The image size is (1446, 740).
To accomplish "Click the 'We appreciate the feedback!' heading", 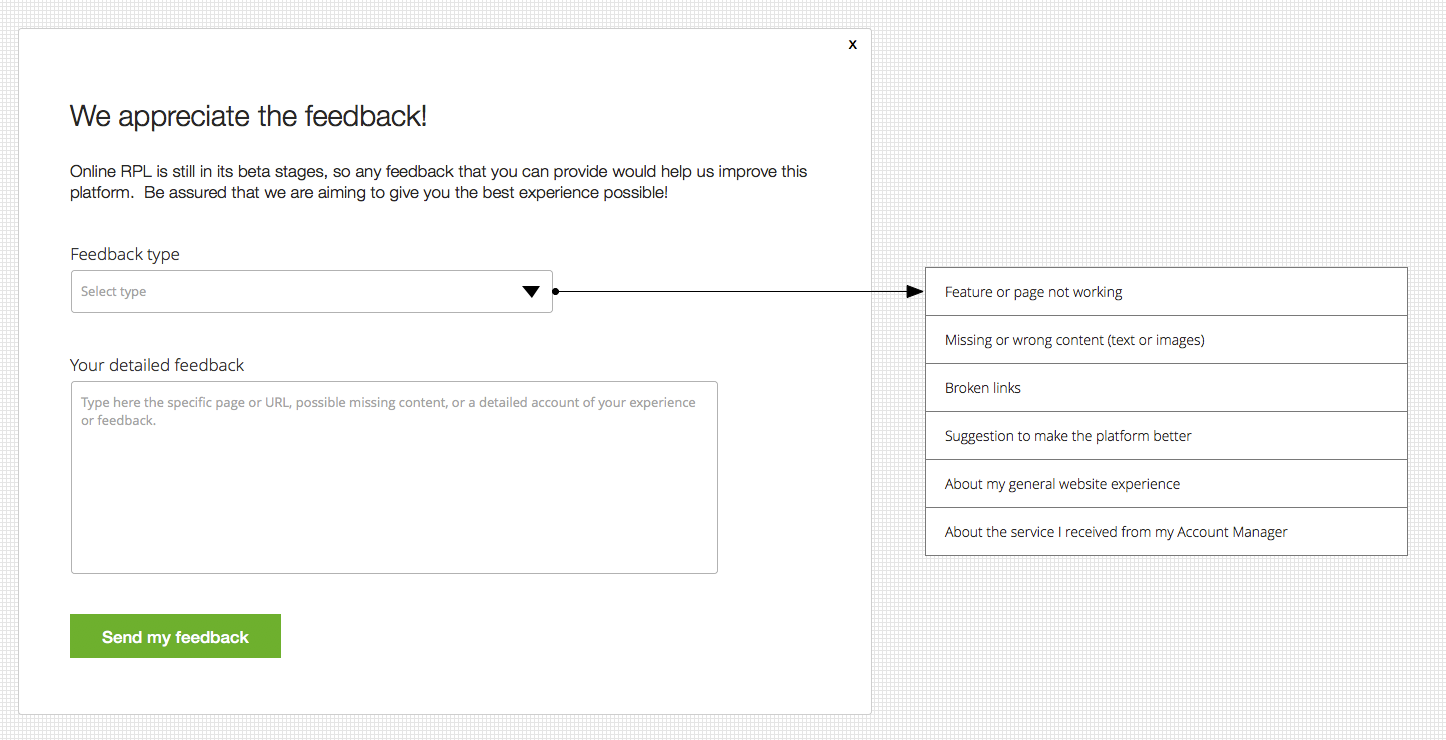I will 248,116.
